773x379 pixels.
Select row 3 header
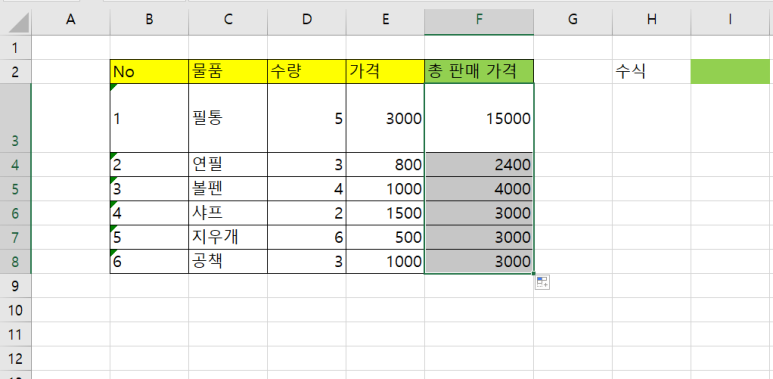(x=15, y=118)
